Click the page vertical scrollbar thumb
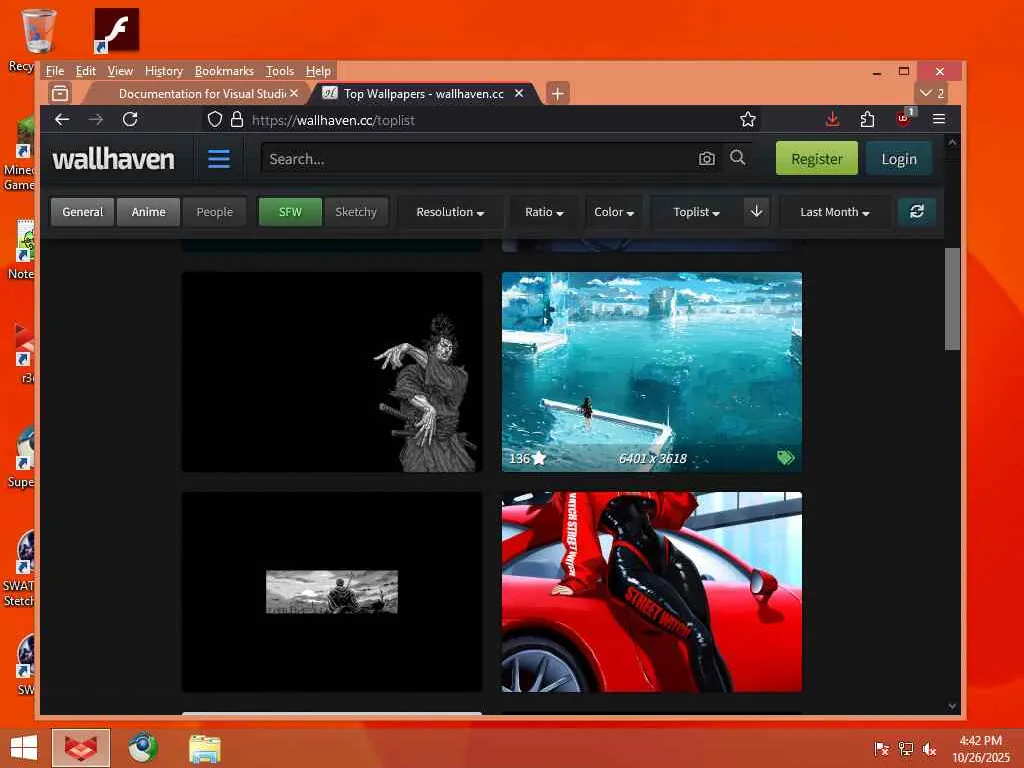The height and width of the screenshot is (768, 1024). pos(952,298)
